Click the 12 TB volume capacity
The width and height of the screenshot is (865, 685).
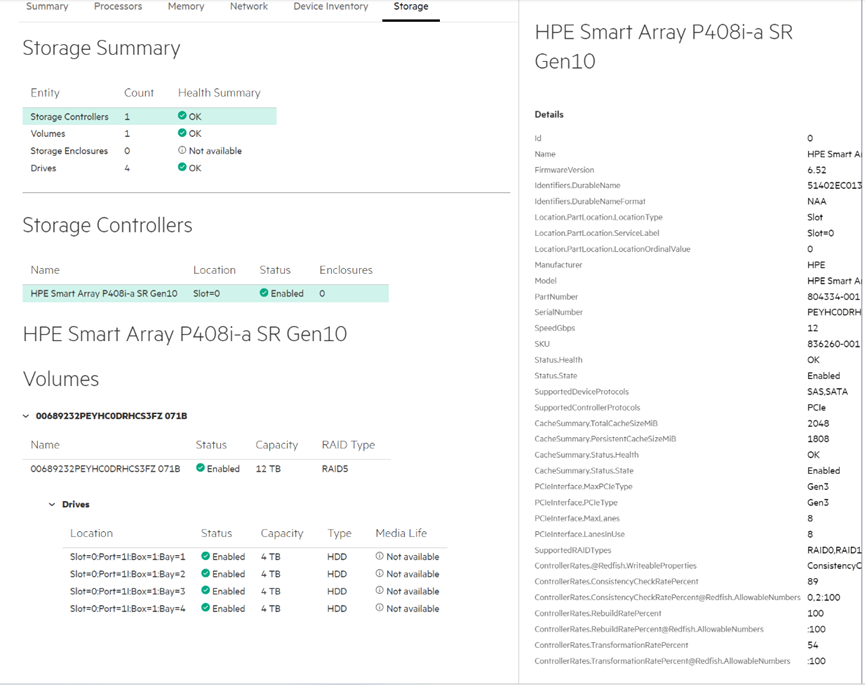point(268,469)
